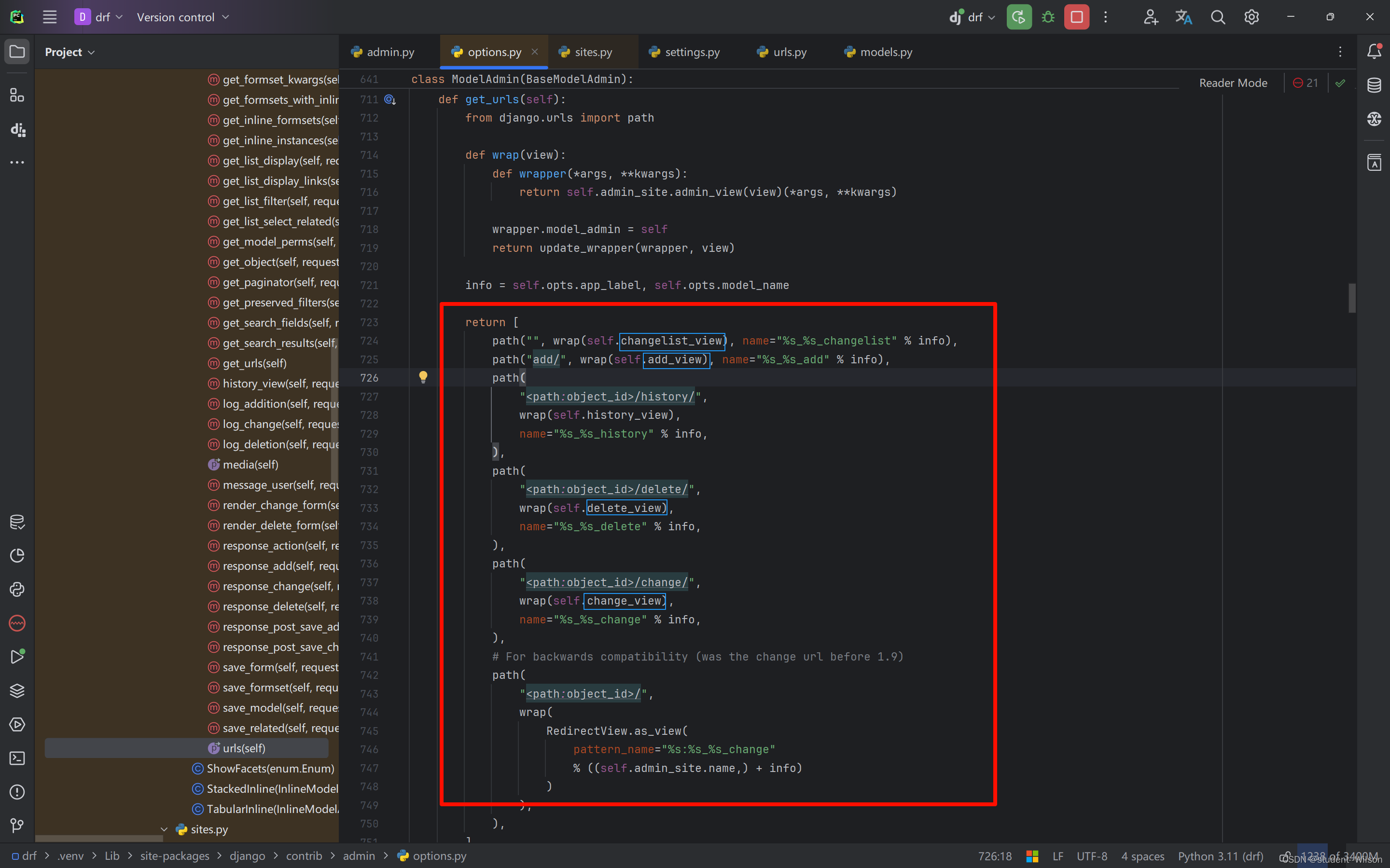Viewport: 1390px width, 868px height.
Task: Open the drf run configuration dropdown
Action: pyautogui.click(x=972, y=17)
